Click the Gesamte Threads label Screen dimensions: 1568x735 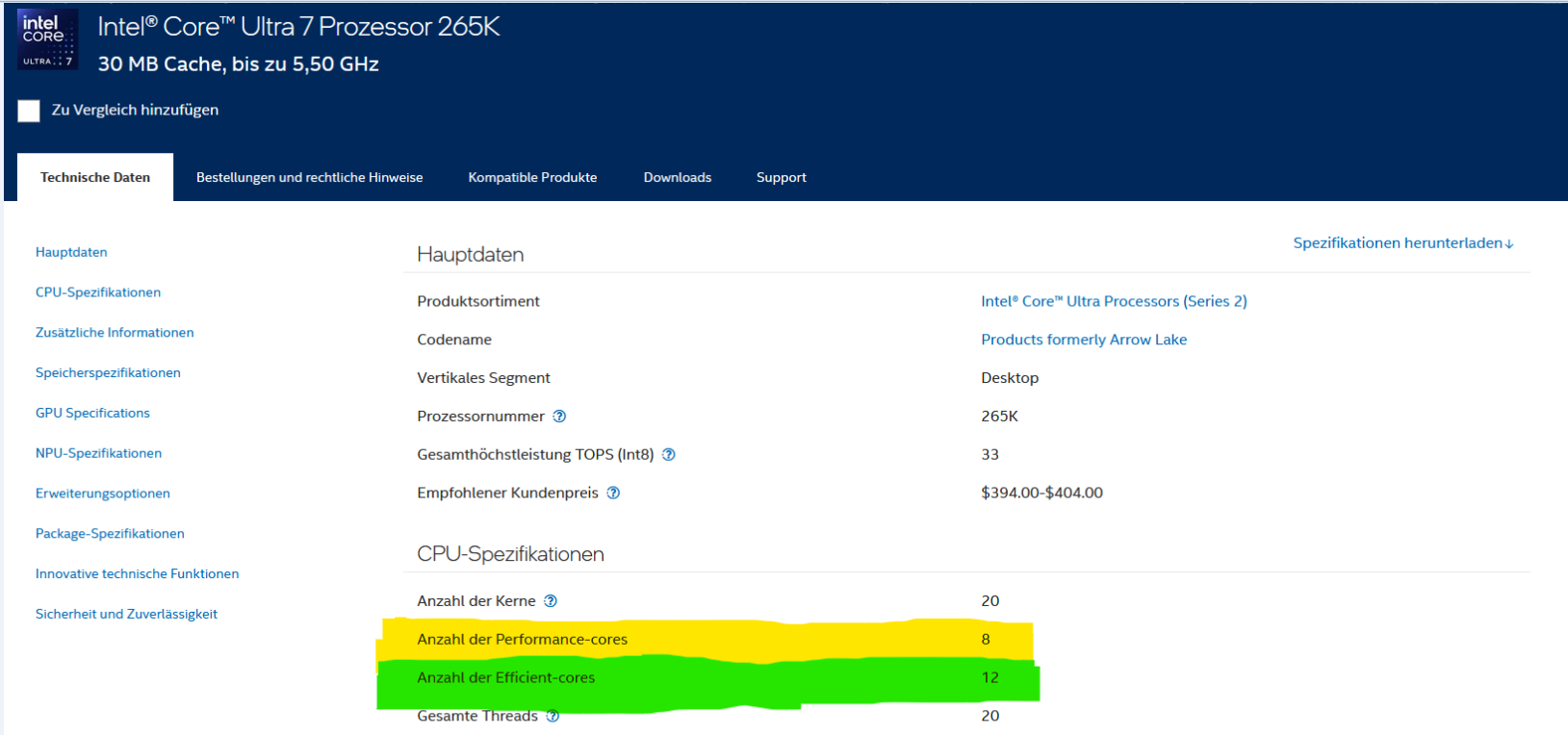(x=477, y=716)
